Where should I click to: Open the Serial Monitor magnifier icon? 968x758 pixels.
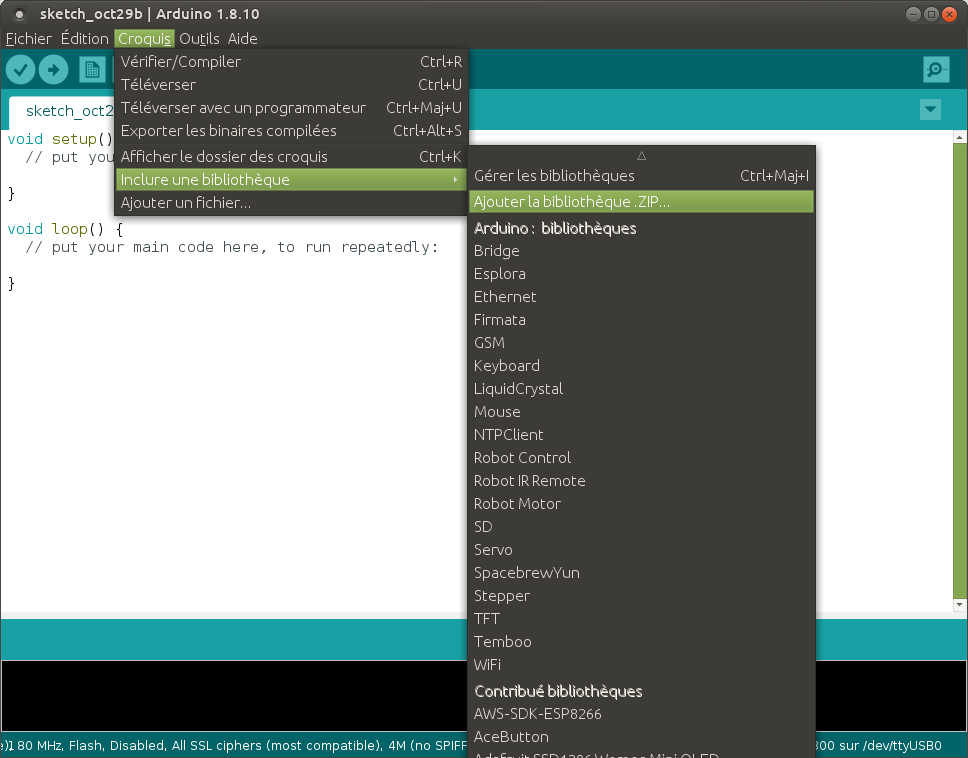pyautogui.click(x=936, y=69)
